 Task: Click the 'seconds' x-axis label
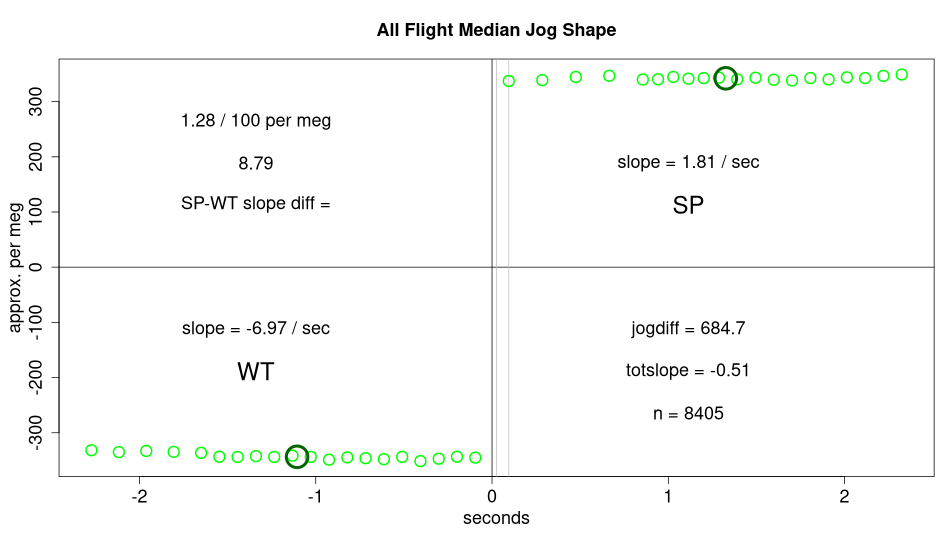coord(496,518)
